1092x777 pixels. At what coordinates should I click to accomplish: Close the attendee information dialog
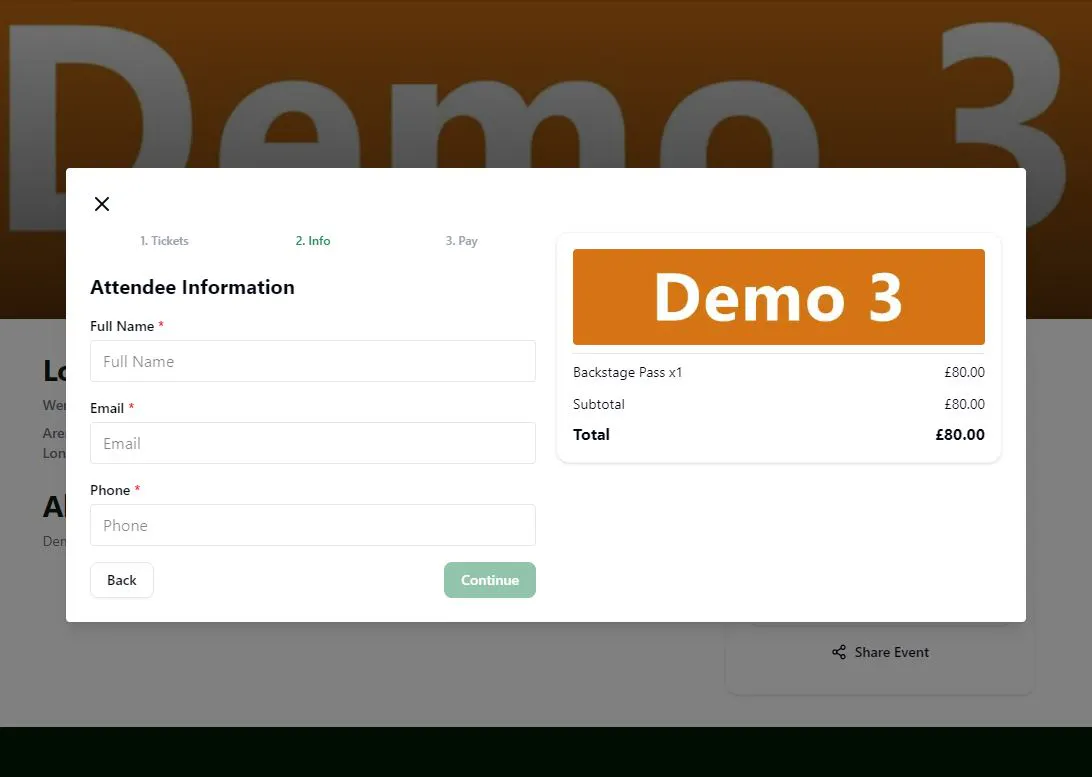[102, 204]
